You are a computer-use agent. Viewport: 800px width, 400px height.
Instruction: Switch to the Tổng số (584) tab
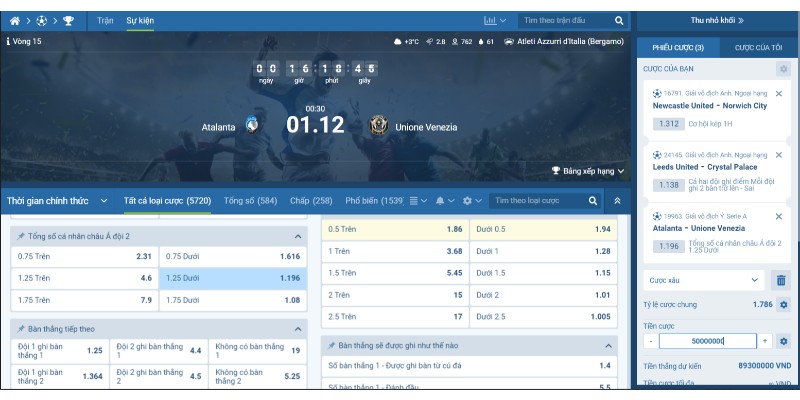(250, 201)
